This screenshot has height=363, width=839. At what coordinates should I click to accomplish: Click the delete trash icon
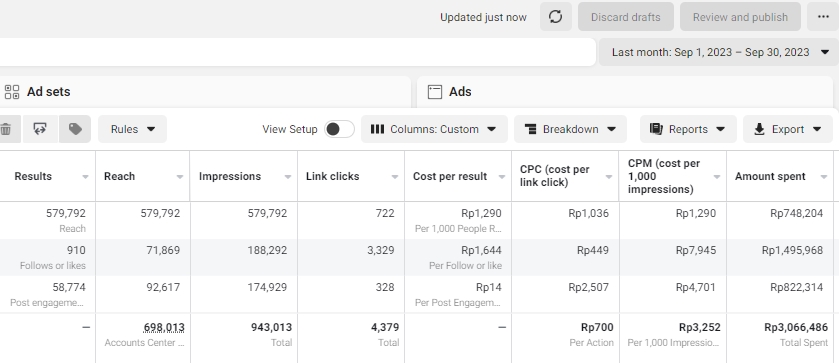coord(6,129)
